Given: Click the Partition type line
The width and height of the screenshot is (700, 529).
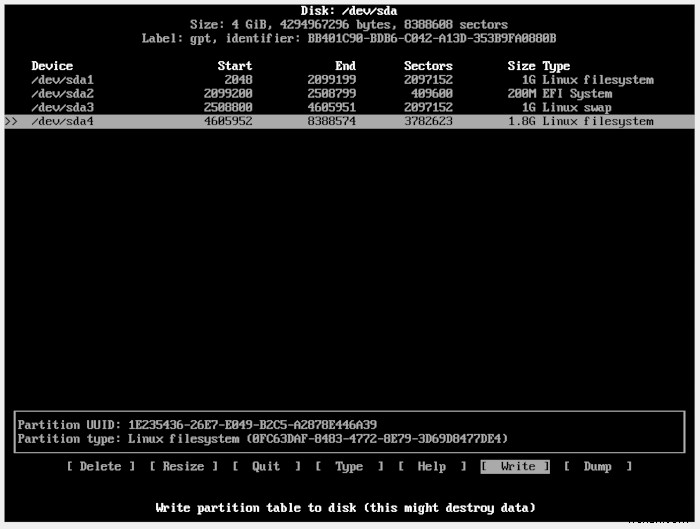Looking at the screenshot, I should point(263,439).
